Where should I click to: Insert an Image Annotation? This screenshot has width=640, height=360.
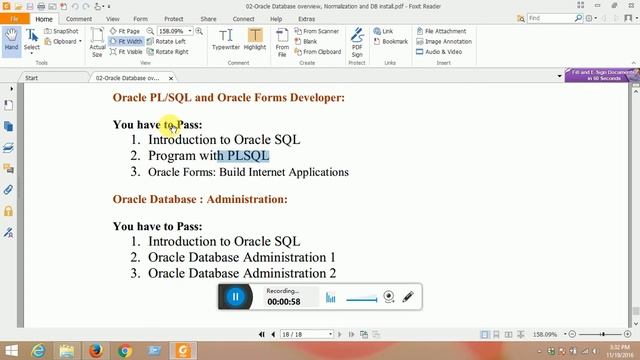(x=444, y=41)
